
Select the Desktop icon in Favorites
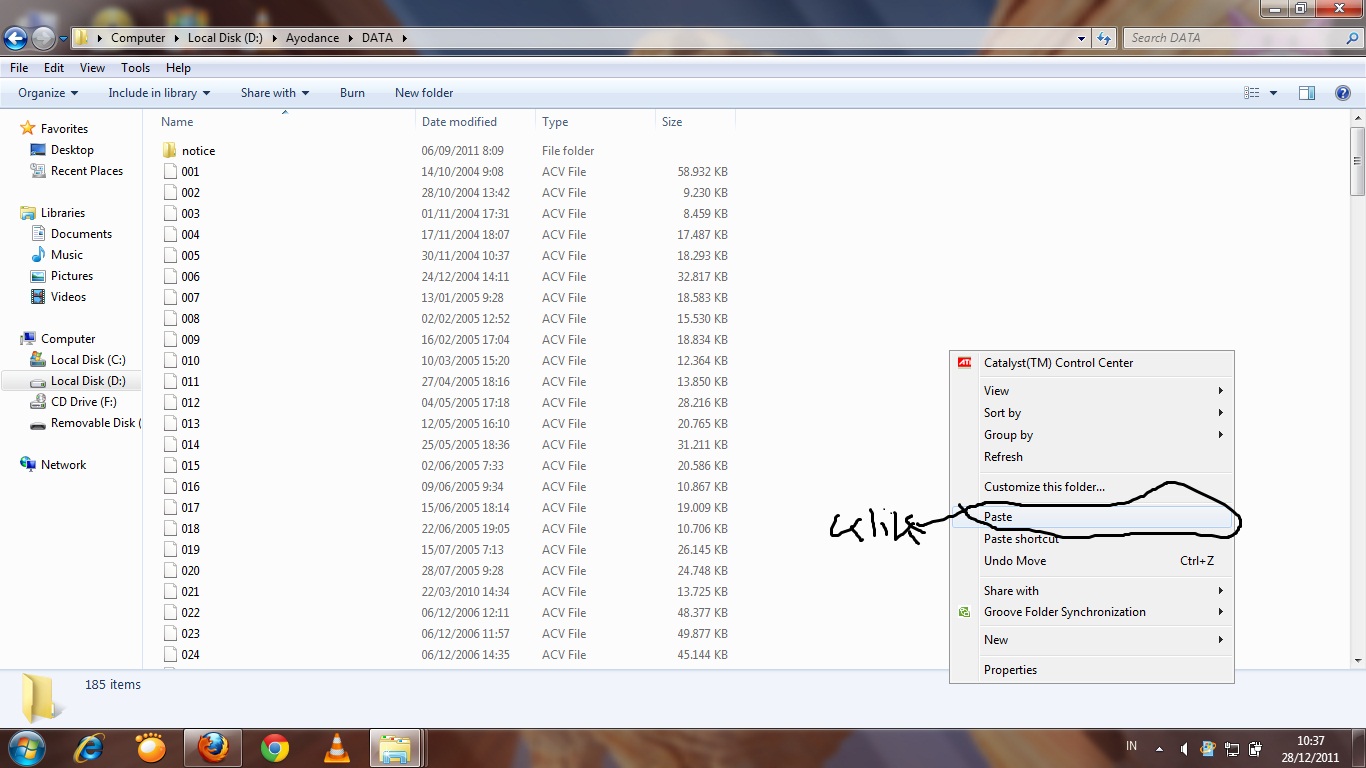point(38,150)
